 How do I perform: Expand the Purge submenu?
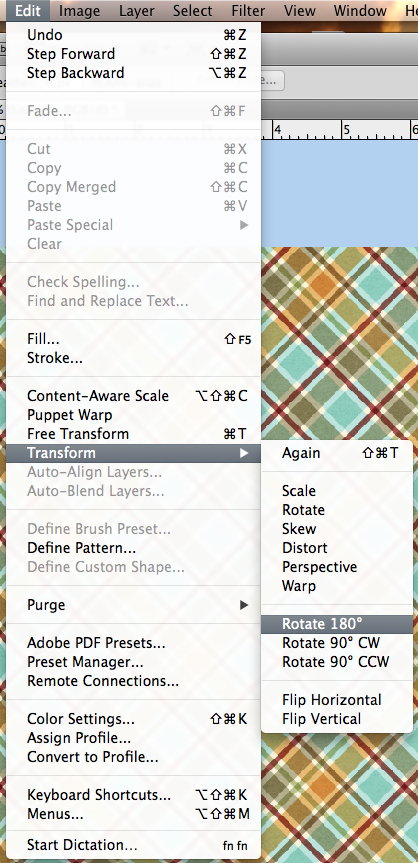[133, 605]
